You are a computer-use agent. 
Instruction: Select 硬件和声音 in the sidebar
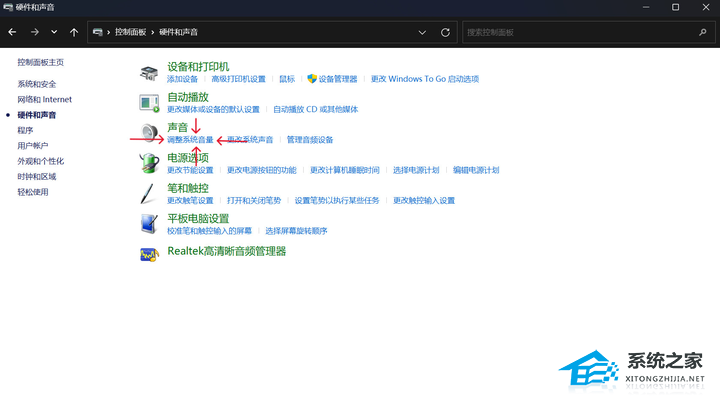pos(37,115)
